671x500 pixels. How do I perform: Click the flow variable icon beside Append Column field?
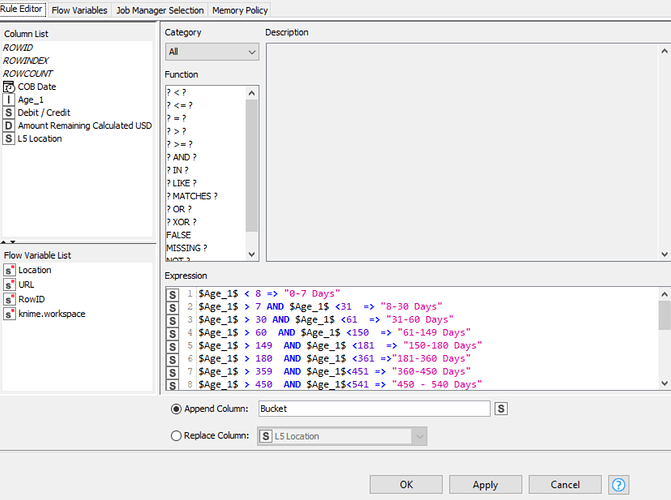pyautogui.click(x=501, y=409)
